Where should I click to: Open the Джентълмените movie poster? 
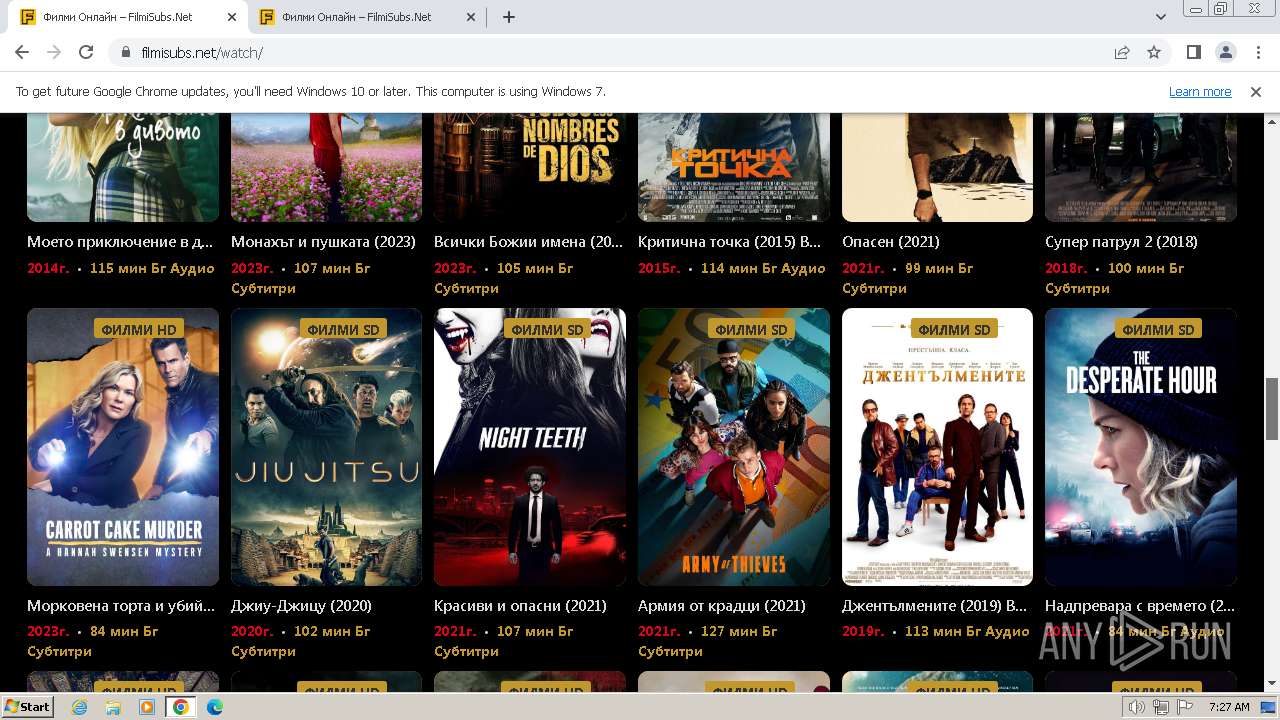pyautogui.click(x=937, y=446)
